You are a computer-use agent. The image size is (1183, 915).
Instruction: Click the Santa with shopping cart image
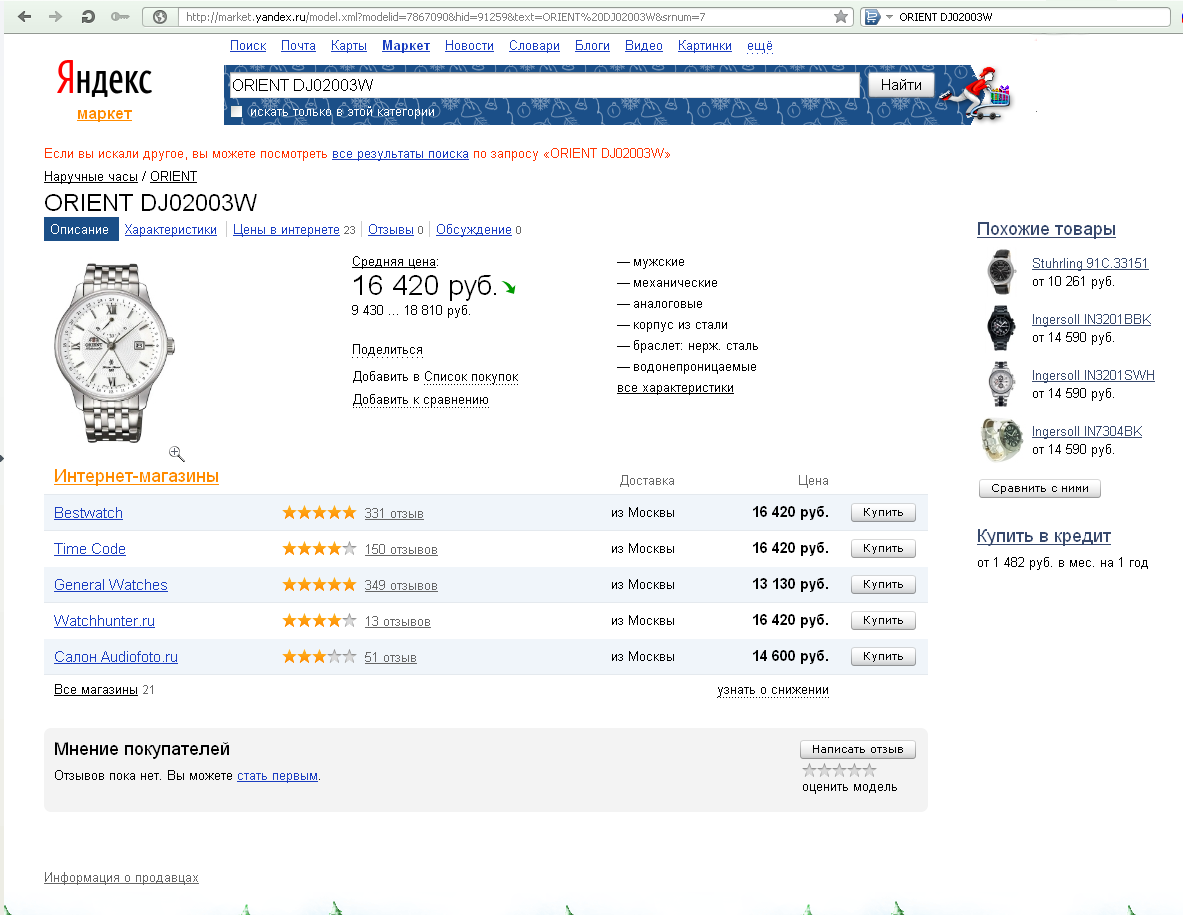point(977,94)
